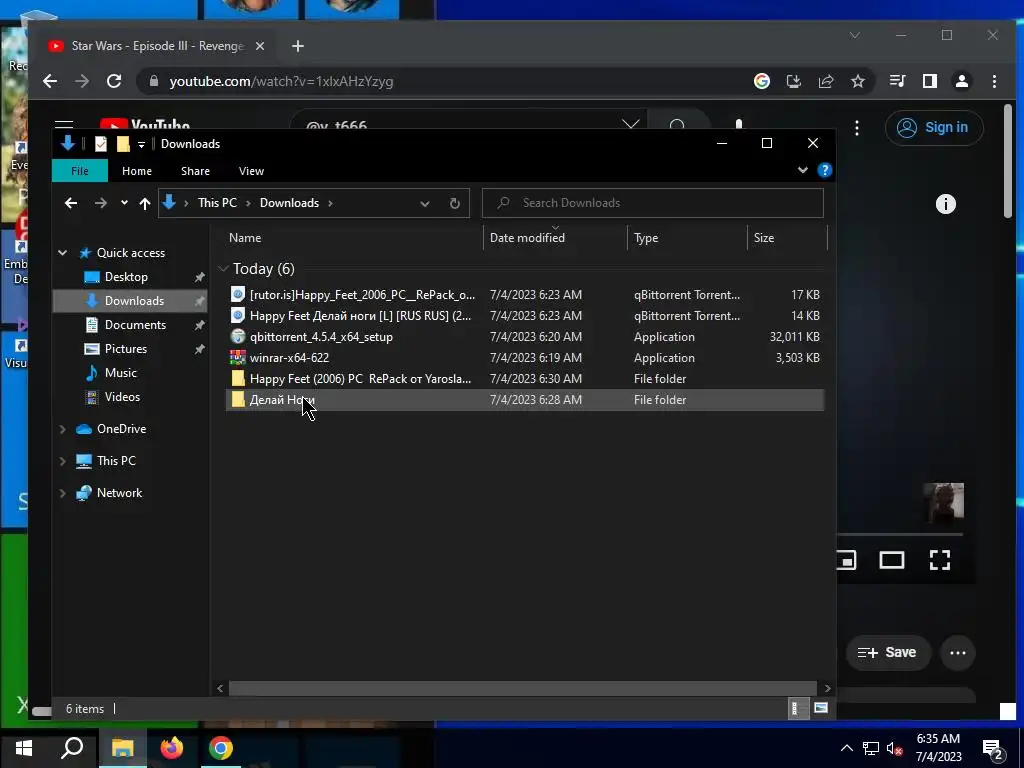Collapse Quick access in navigation pane
Screen dimensions: 1024x768
(63, 253)
